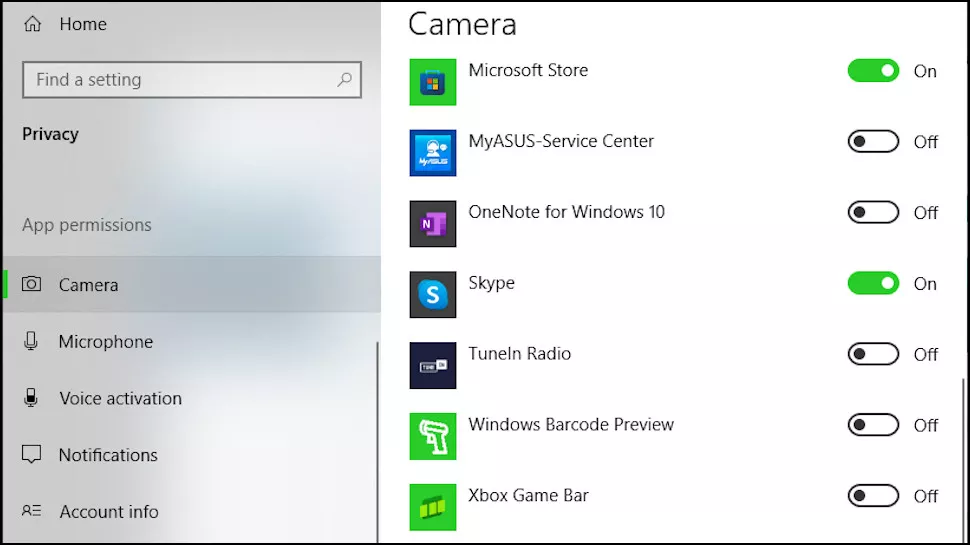Click the Xbox Game Bar icon
The height and width of the screenshot is (545, 970).
point(432,507)
